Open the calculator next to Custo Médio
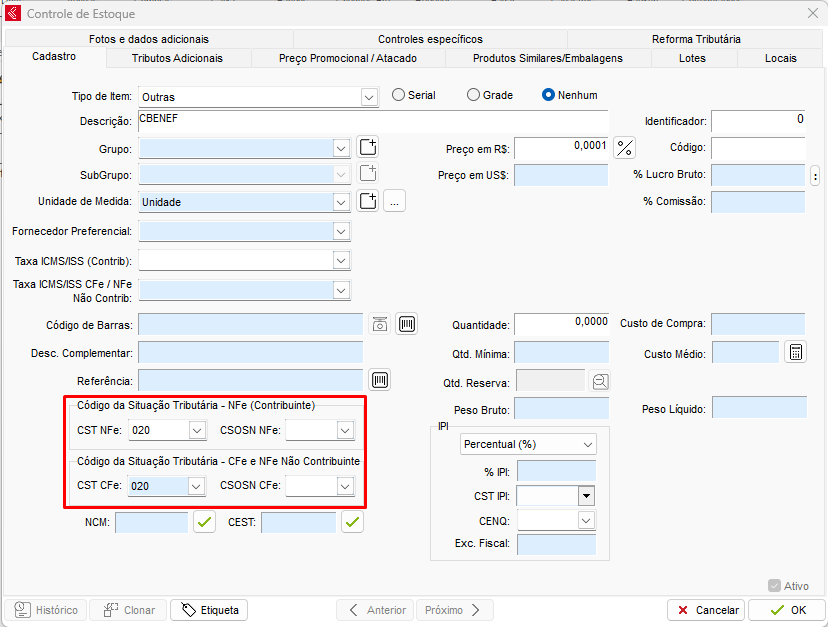 795,353
